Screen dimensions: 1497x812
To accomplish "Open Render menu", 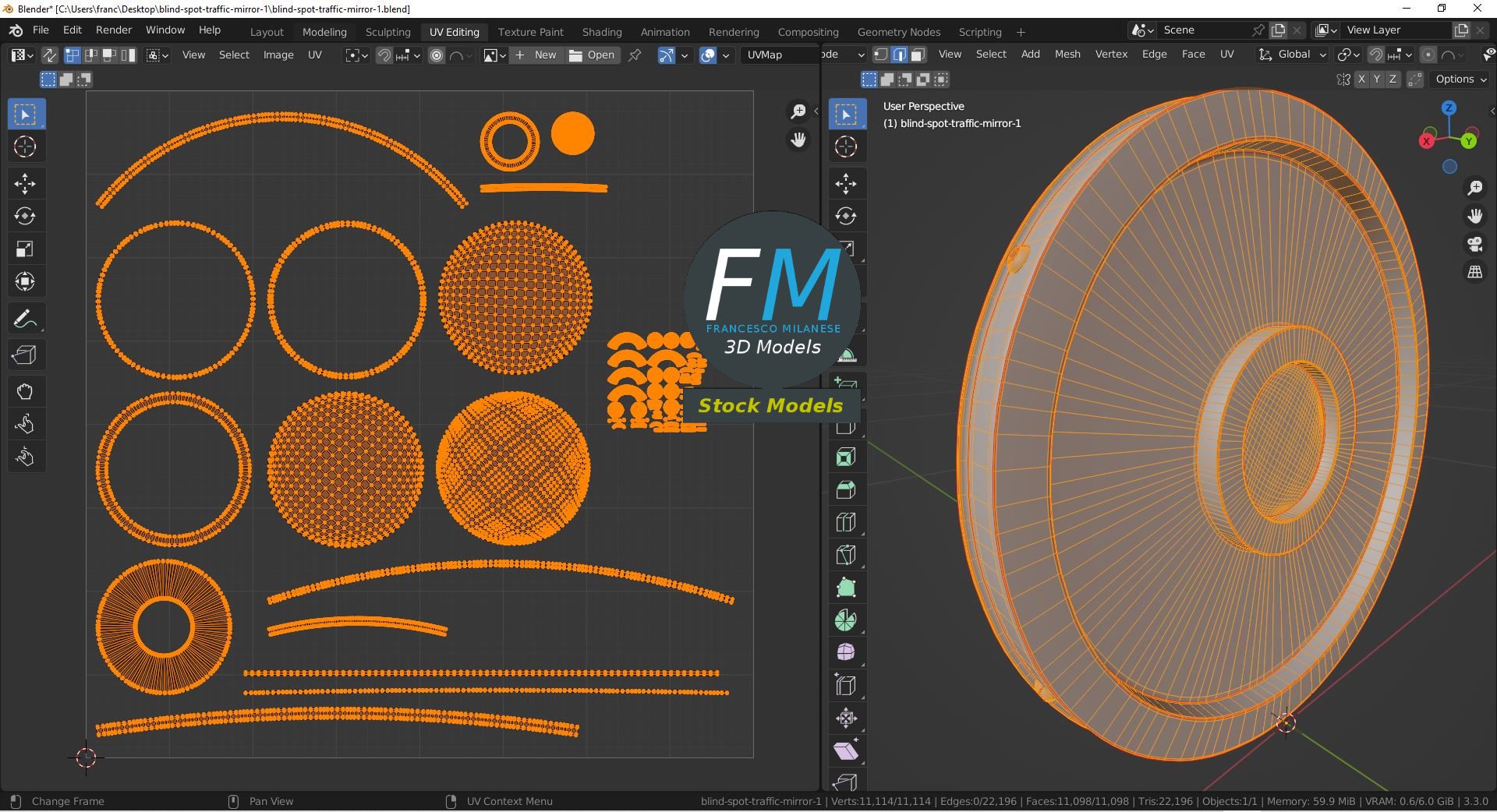I will [114, 30].
